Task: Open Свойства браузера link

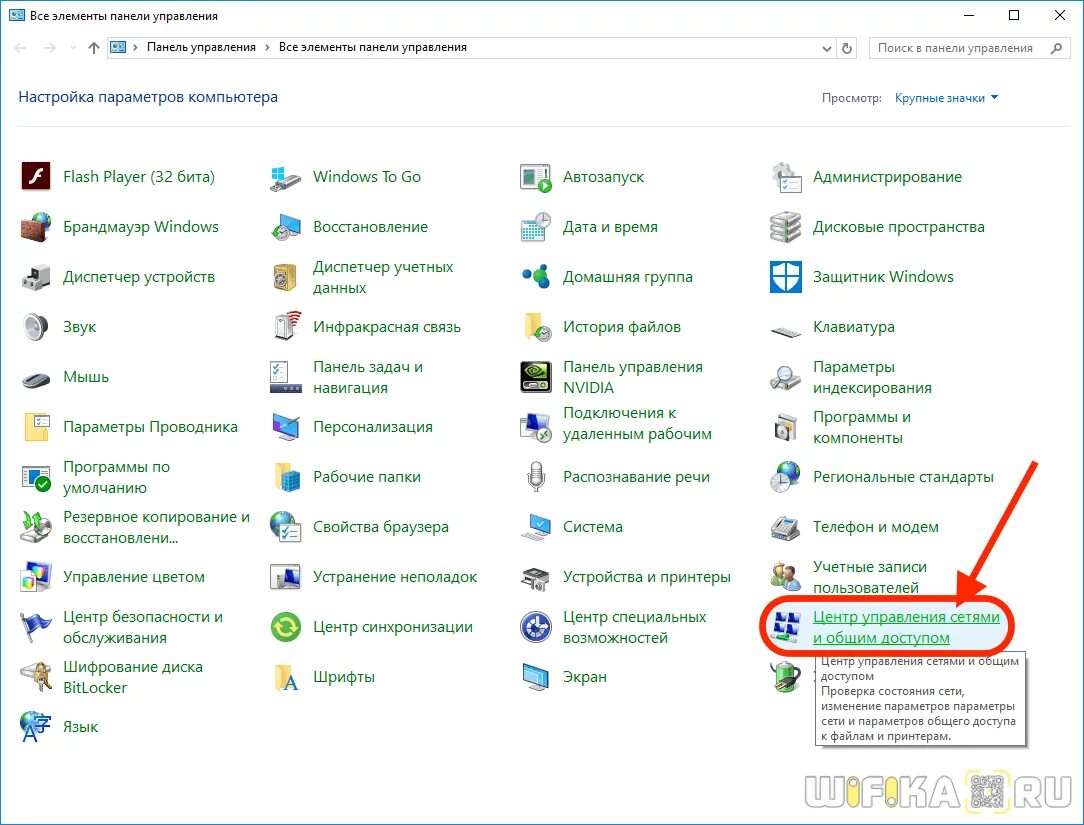Action: point(380,527)
